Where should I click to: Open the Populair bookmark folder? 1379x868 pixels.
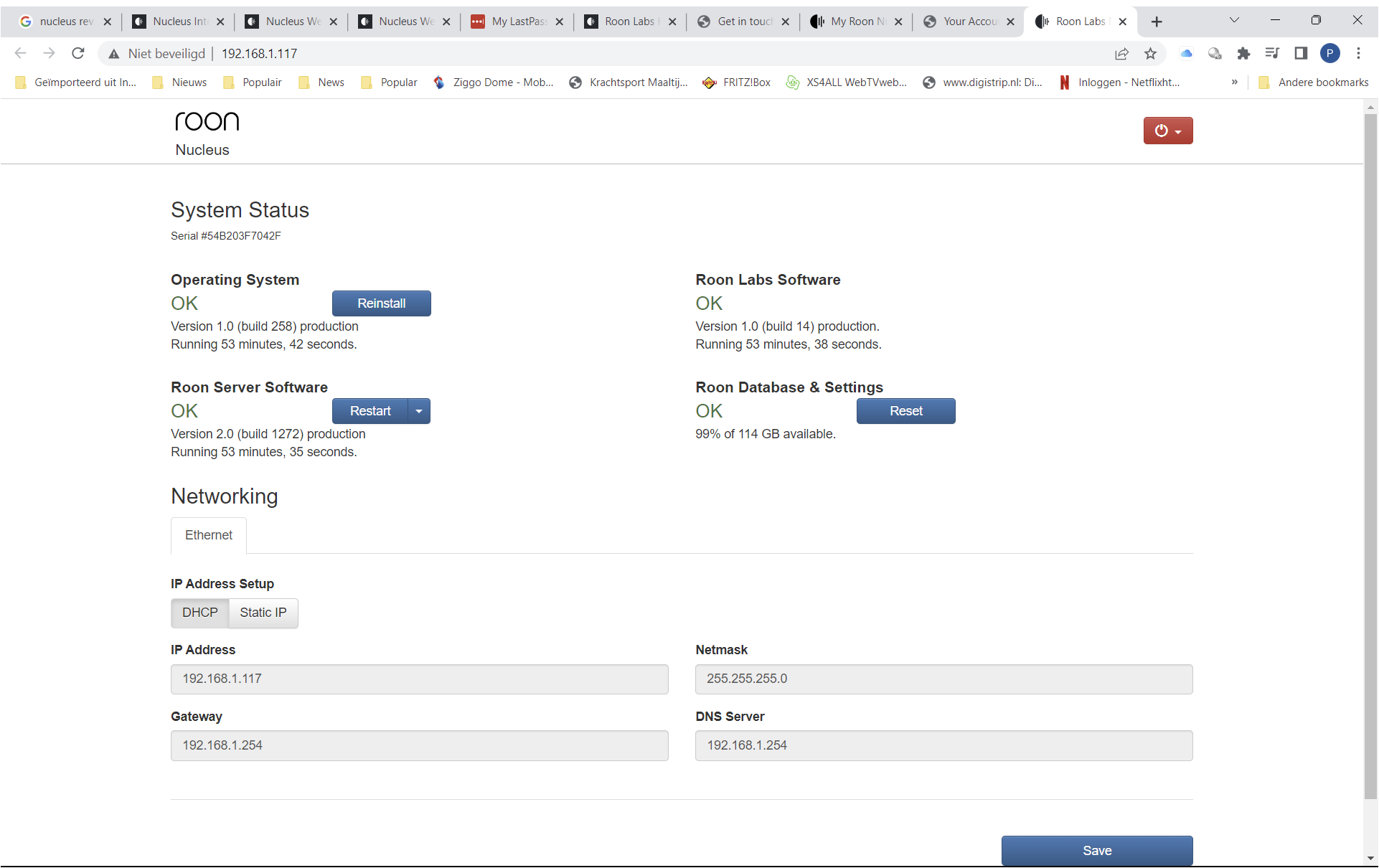pos(253,82)
